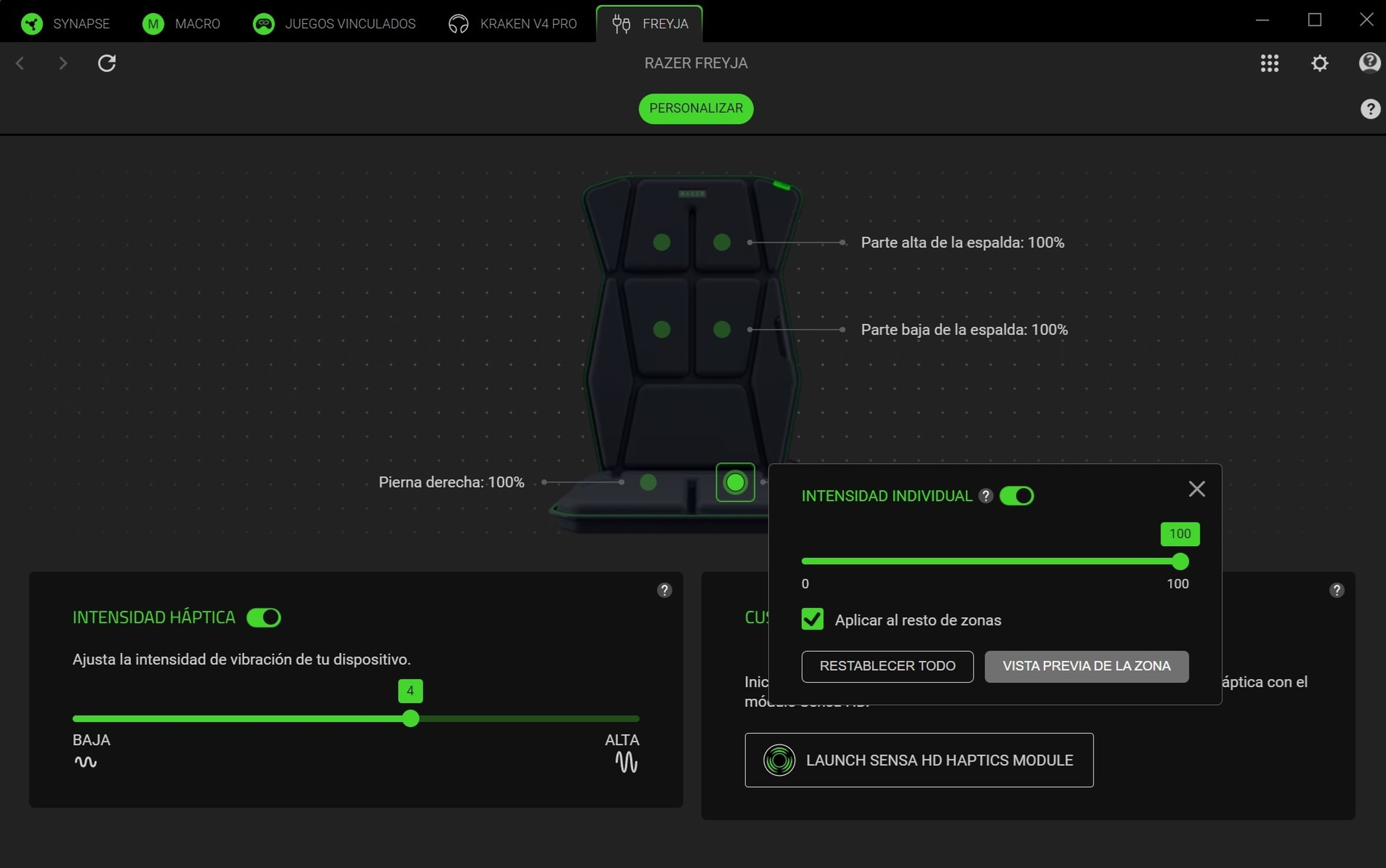Viewport: 1386px width, 868px height.
Task: Click the help icon next to Intensidad Individual
Action: coord(986,496)
